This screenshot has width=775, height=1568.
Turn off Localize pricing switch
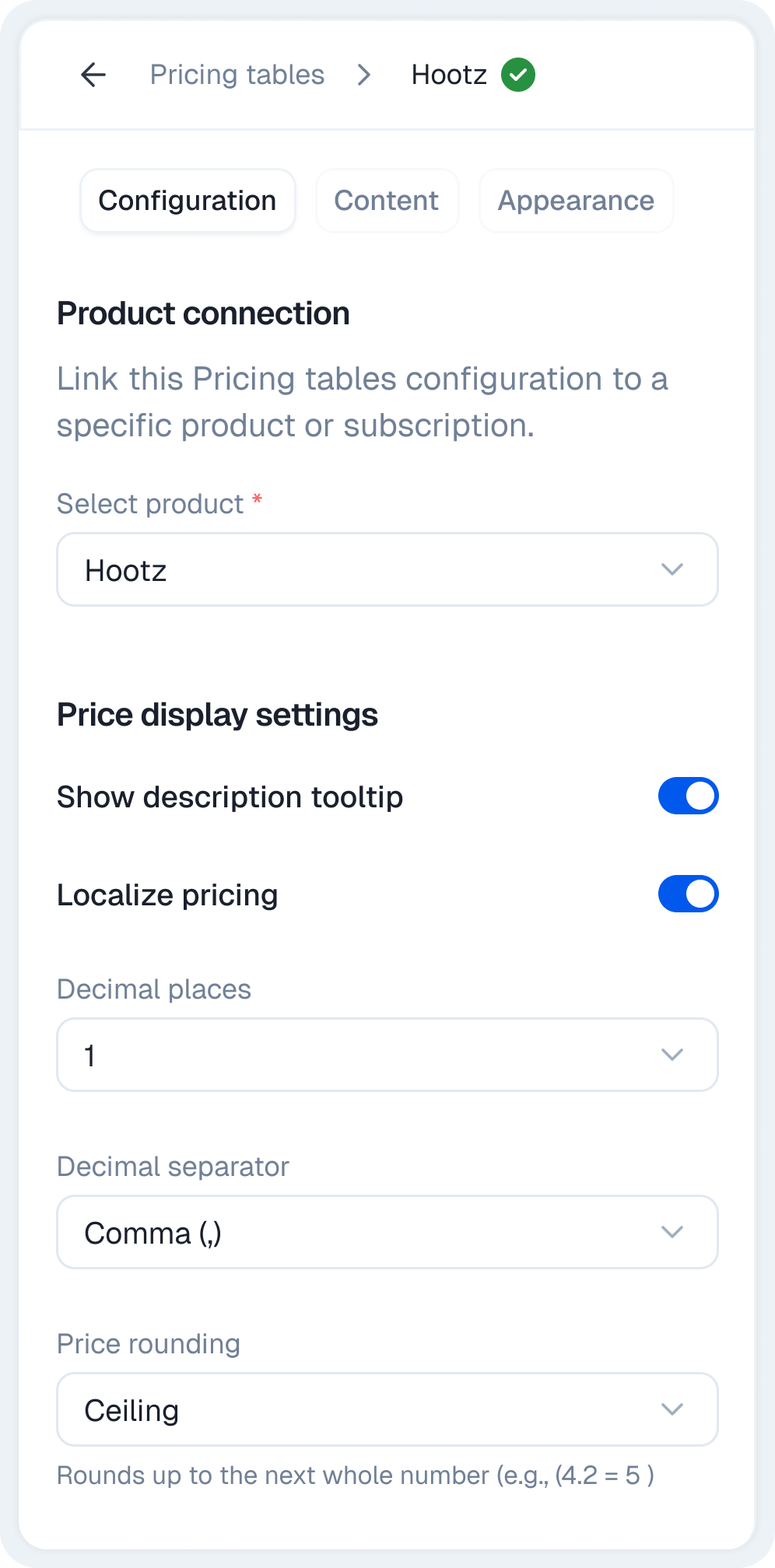688,894
